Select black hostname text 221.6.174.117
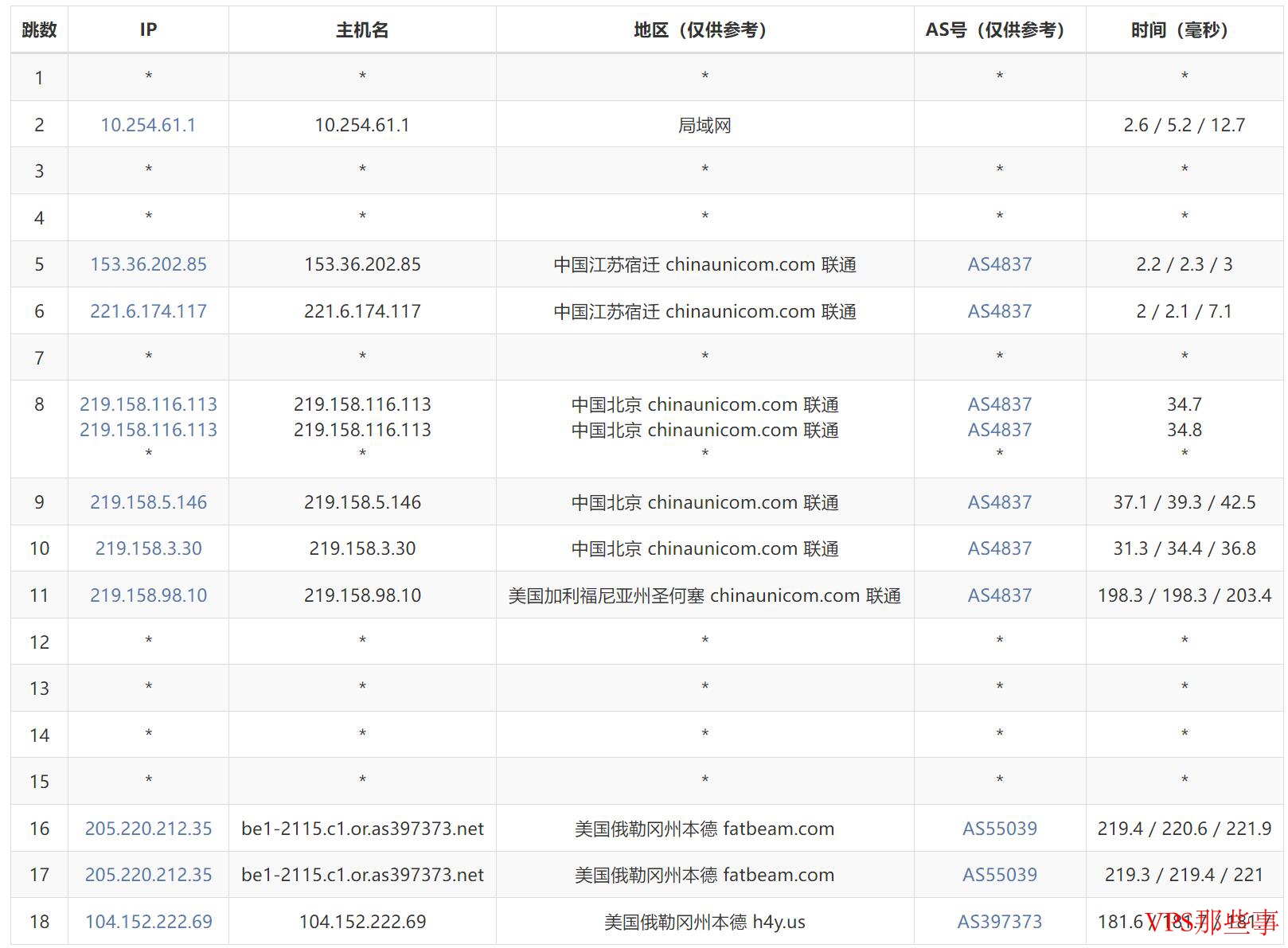The image size is (1288, 948). [x=362, y=311]
